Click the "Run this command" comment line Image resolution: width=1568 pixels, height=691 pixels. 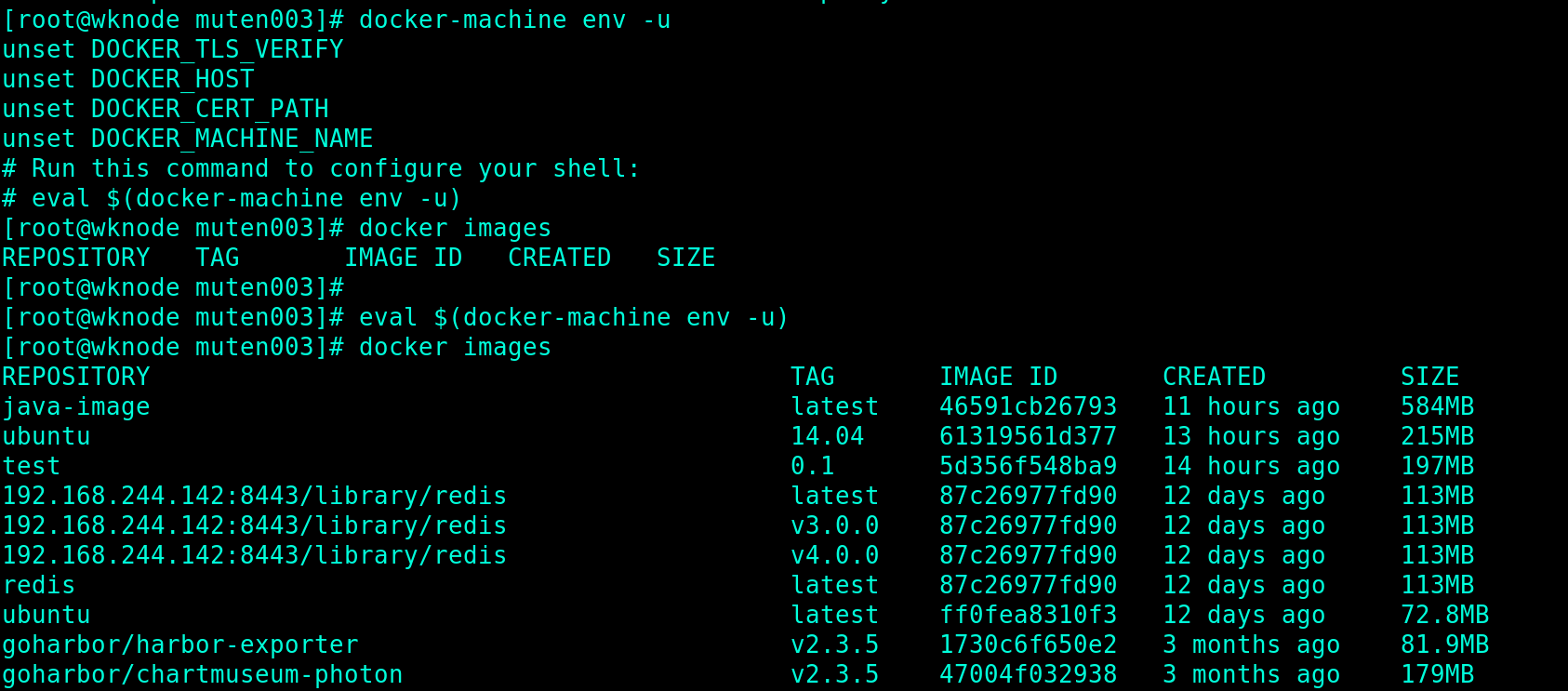click(321, 169)
